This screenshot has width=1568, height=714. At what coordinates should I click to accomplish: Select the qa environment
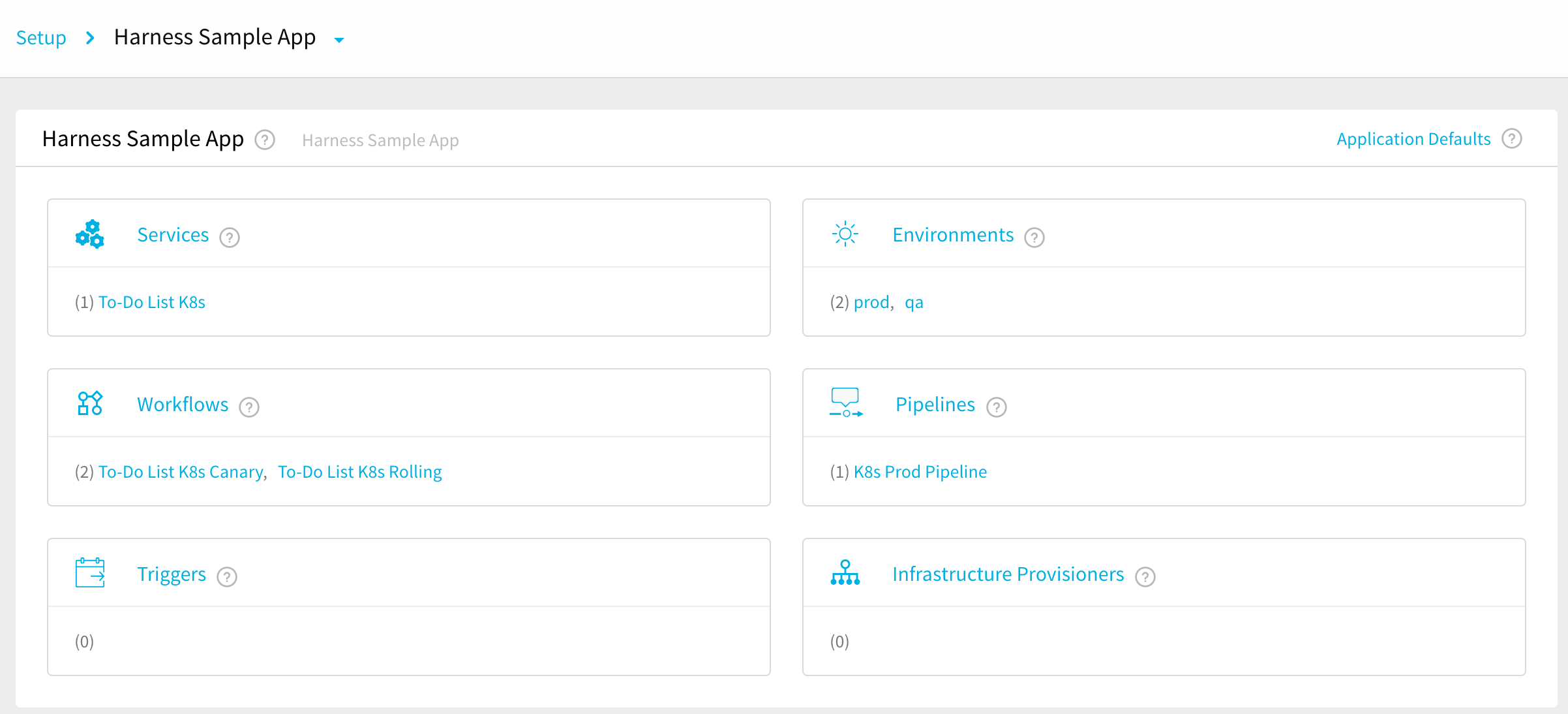(914, 303)
